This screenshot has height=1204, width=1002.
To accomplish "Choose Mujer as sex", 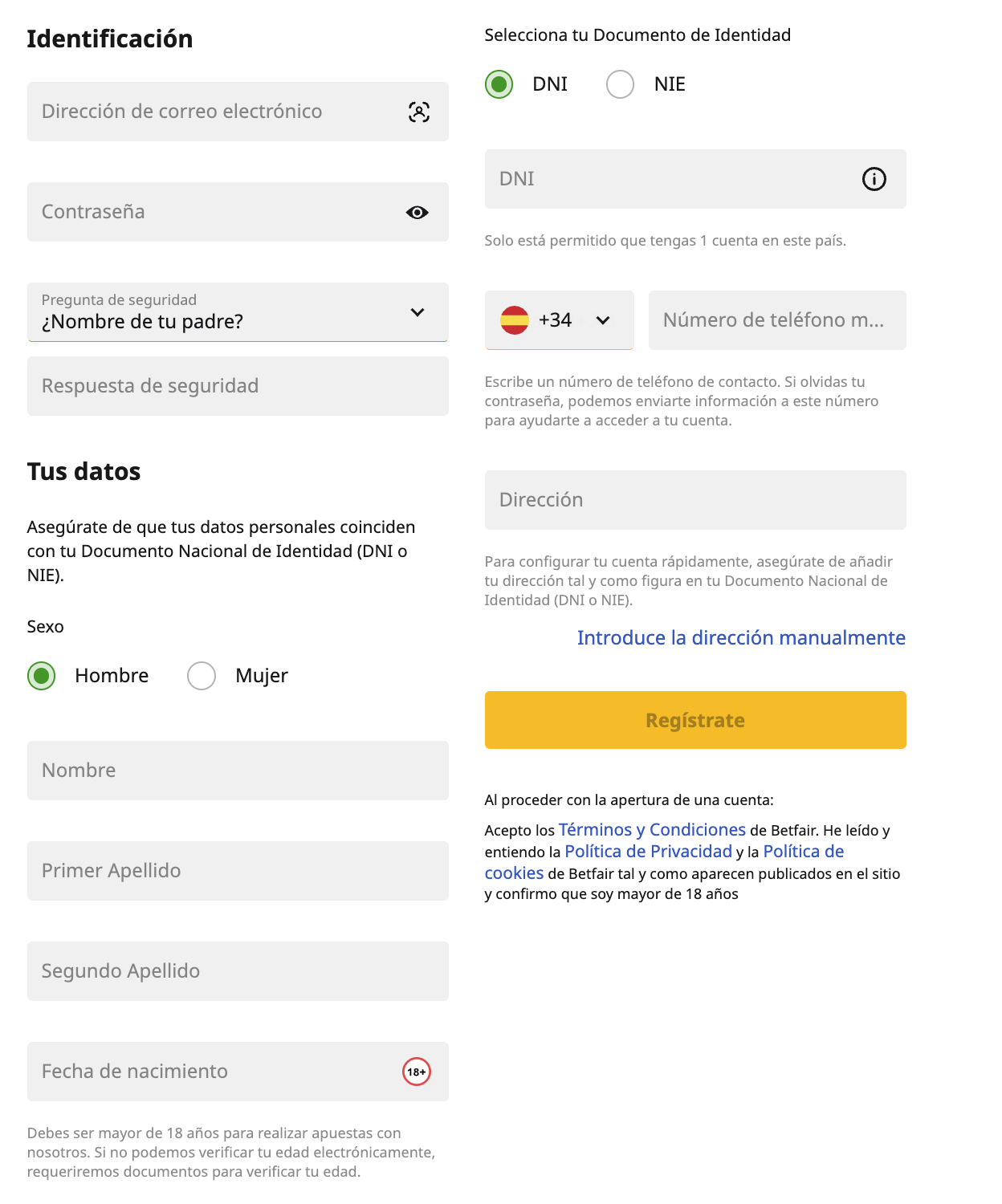I will (x=202, y=676).
